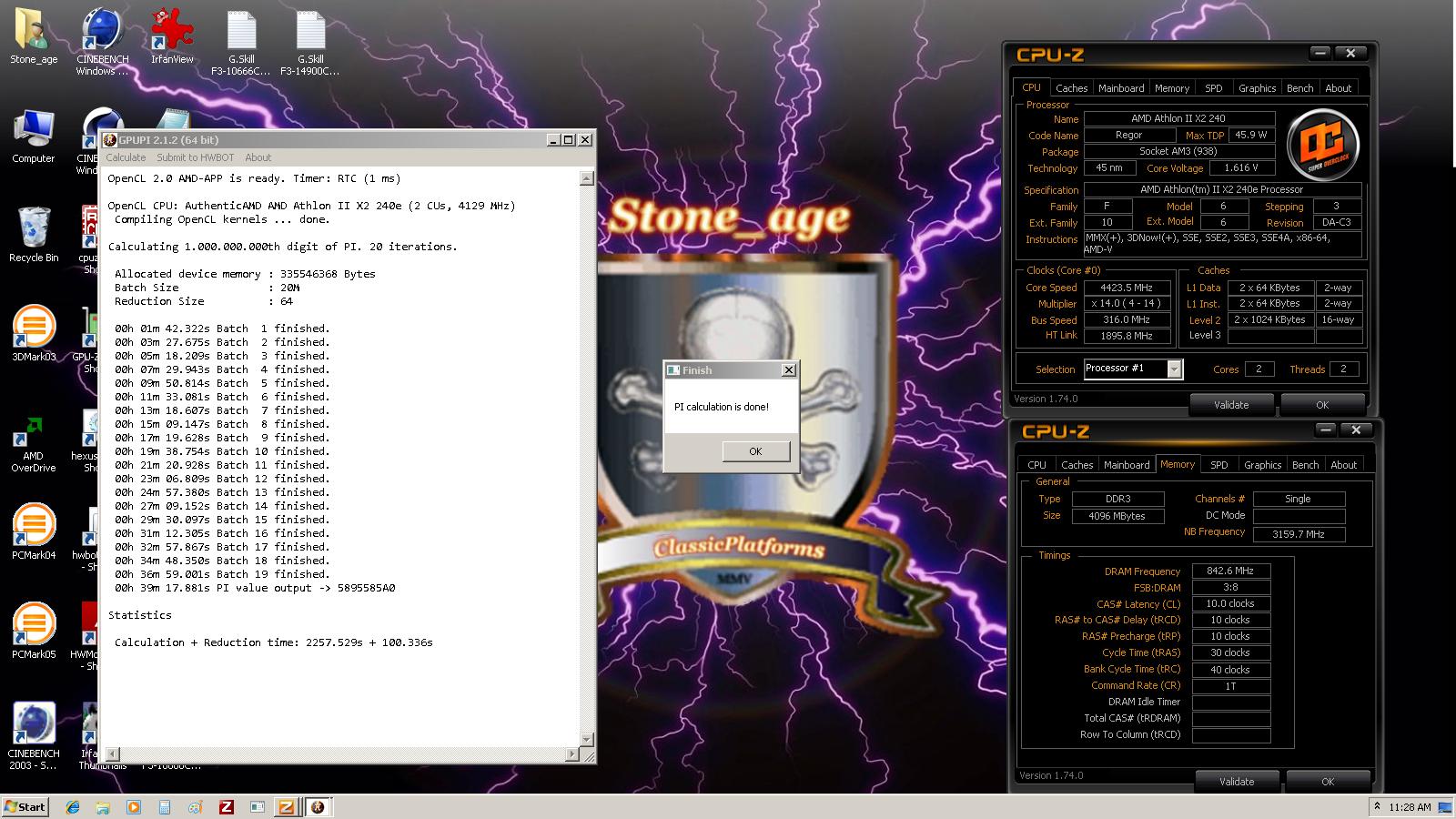1456x819 pixels.
Task: Click GPUPI vertical scrollbar down arrow
Action: [x=587, y=739]
